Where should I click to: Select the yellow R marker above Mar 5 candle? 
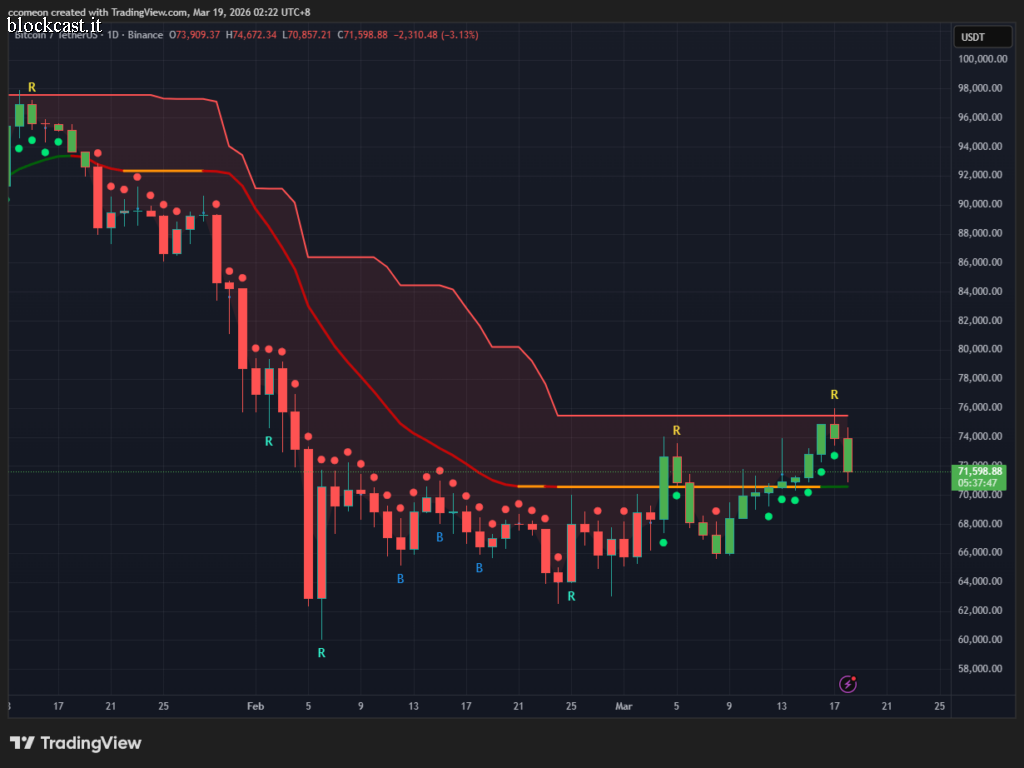677,430
